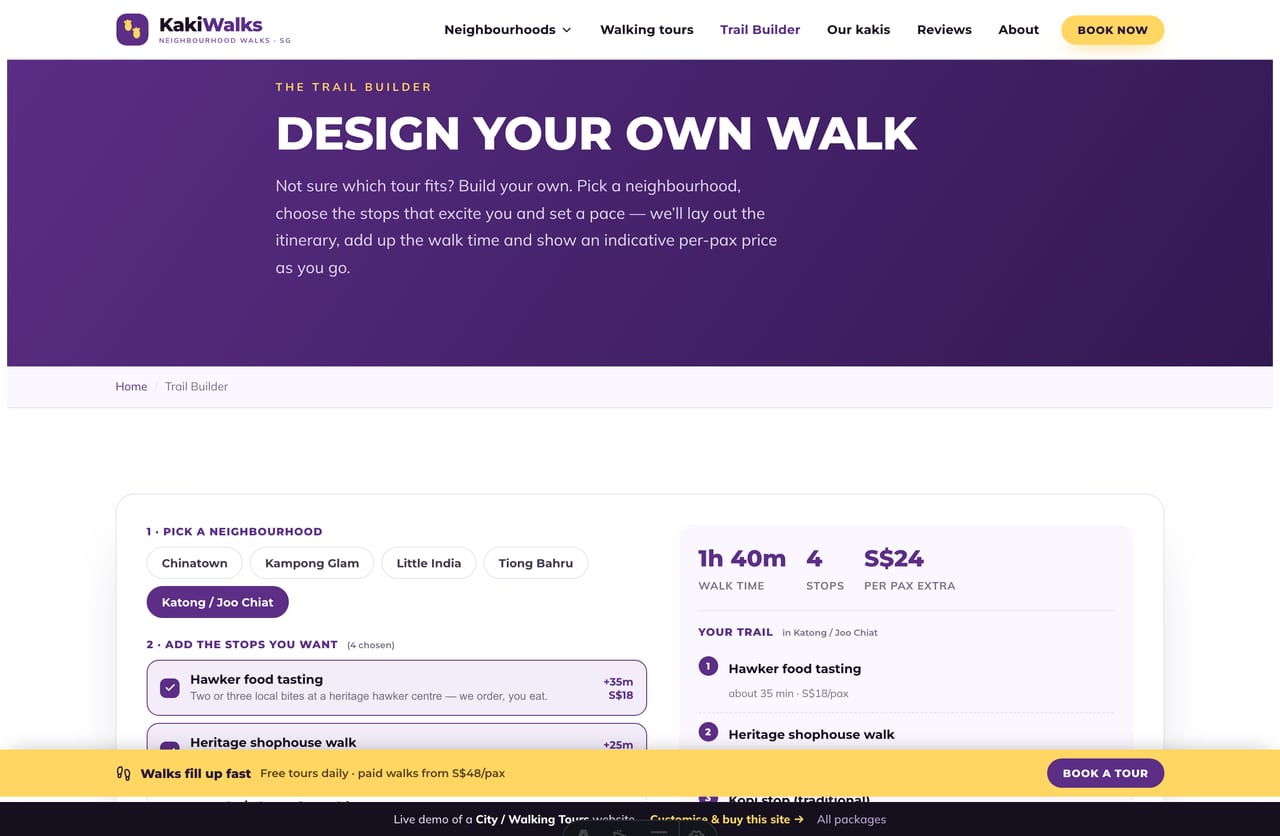1280x836 pixels.
Task: Open the Reviews nav link
Action: click(x=944, y=30)
